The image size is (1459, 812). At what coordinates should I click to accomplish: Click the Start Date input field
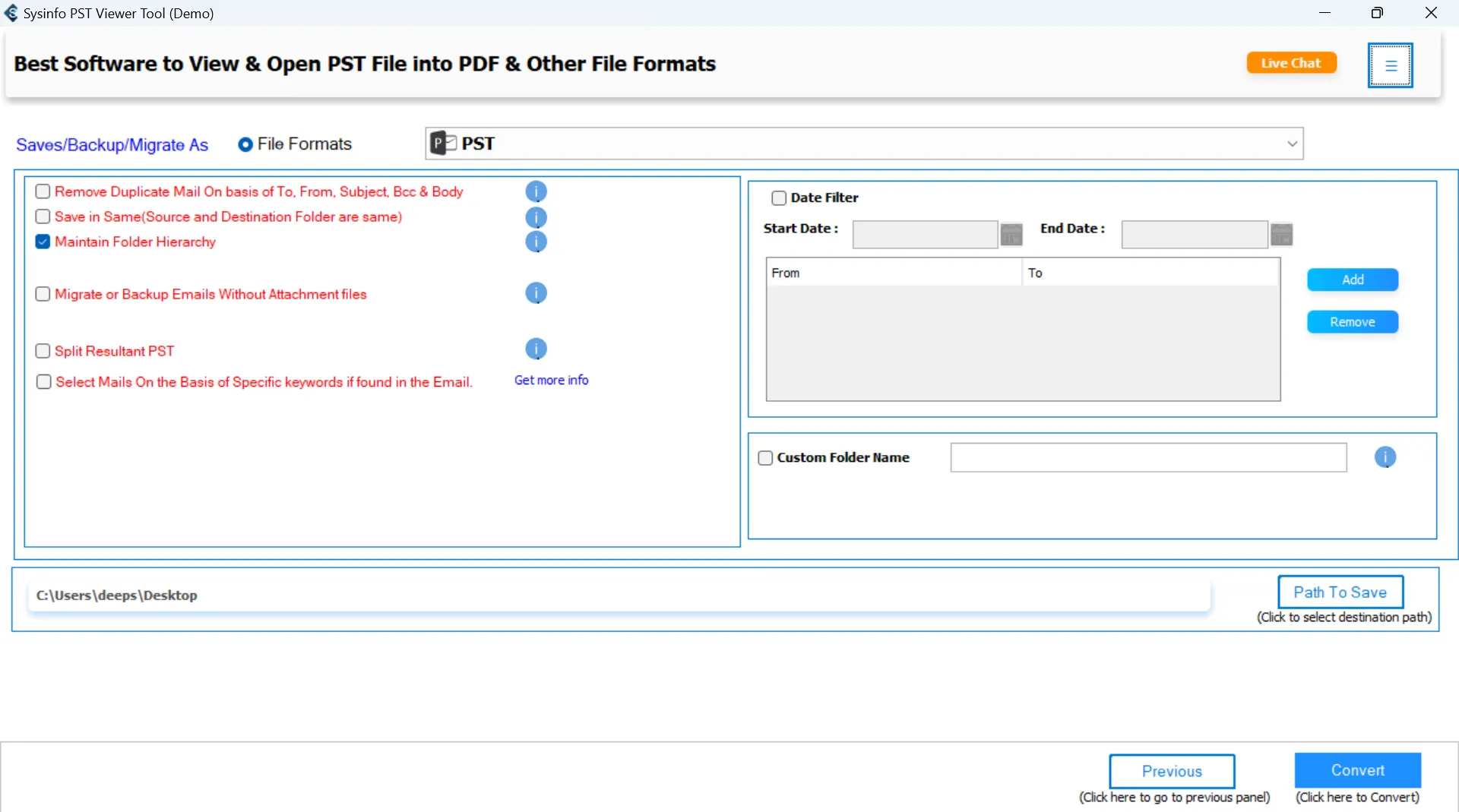(925, 235)
